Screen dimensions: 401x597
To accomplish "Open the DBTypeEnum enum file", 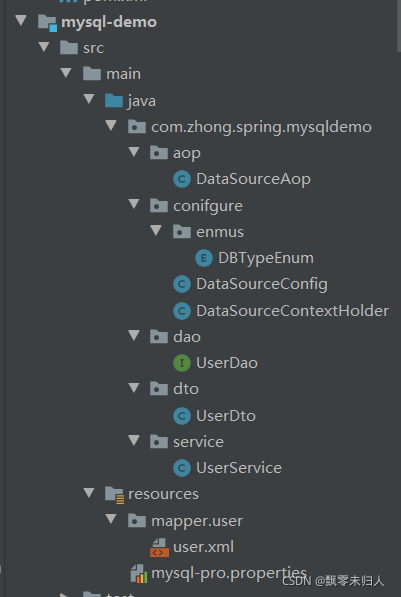I will point(266,259).
